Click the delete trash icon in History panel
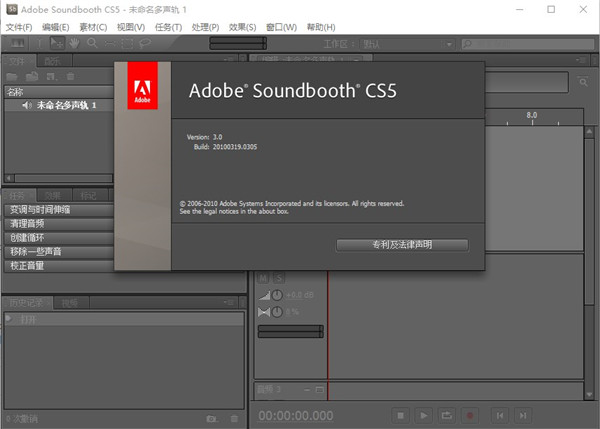The width and height of the screenshot is (600, 429). pyautogui.click(x=234, y=418)
